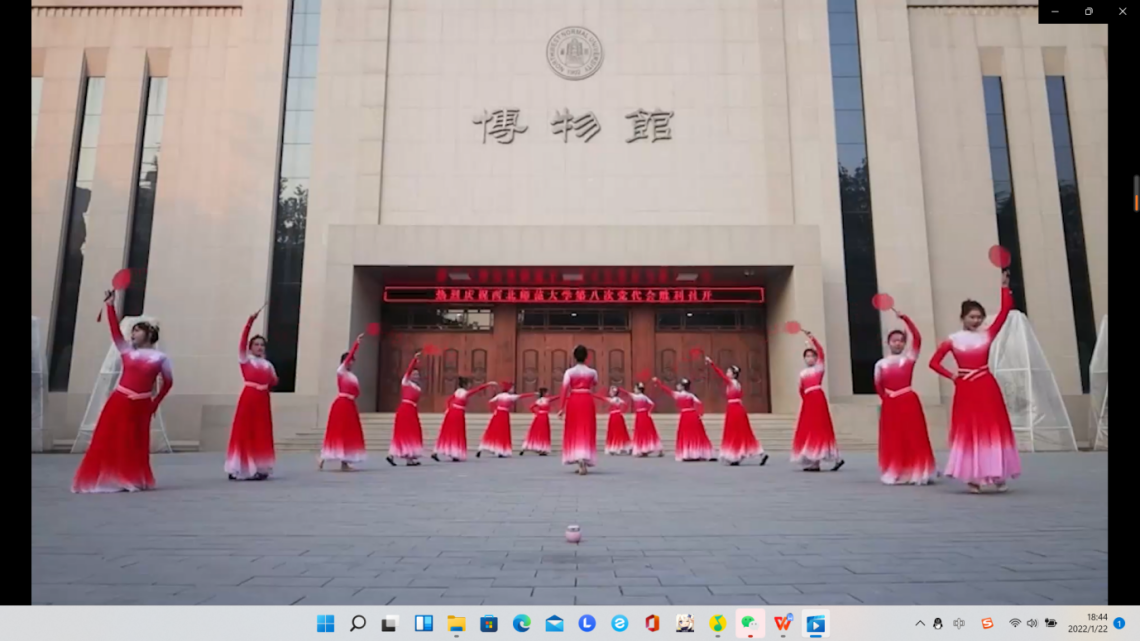
Task: Click Sogou input method tray icon
Action: [x=987, y=624]
